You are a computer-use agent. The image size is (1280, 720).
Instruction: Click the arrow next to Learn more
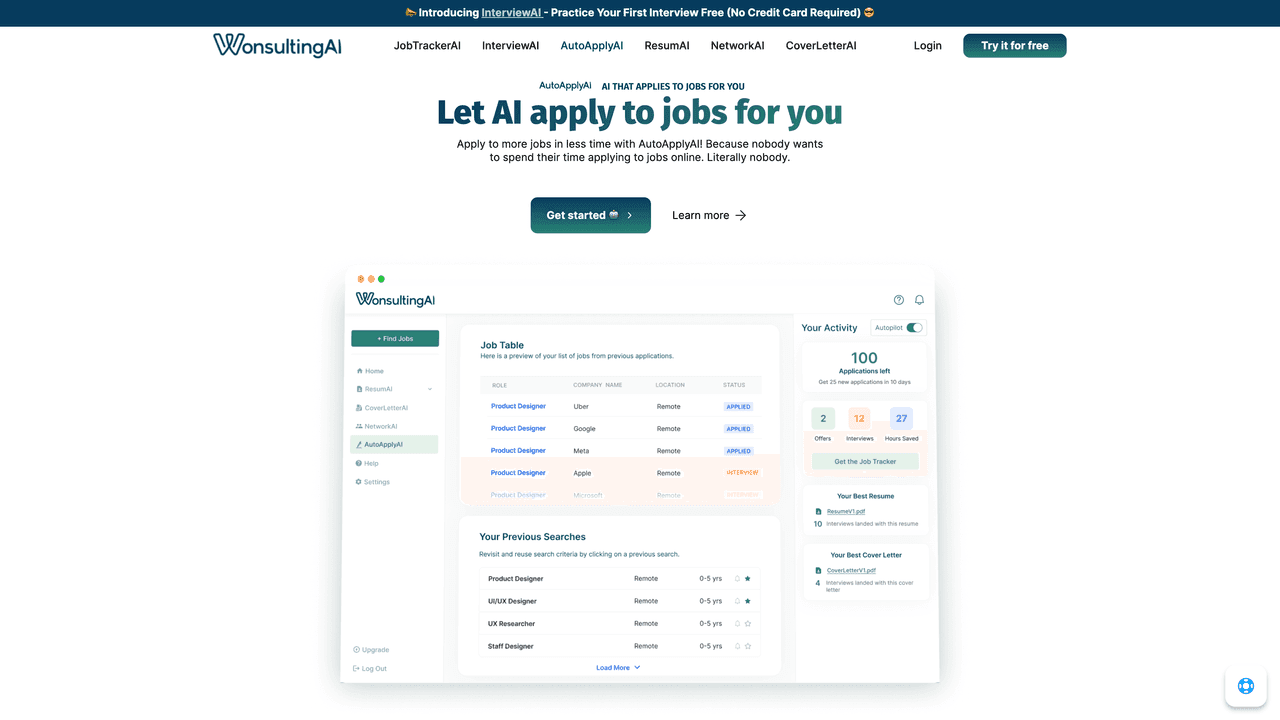click(x=741, y=215)
